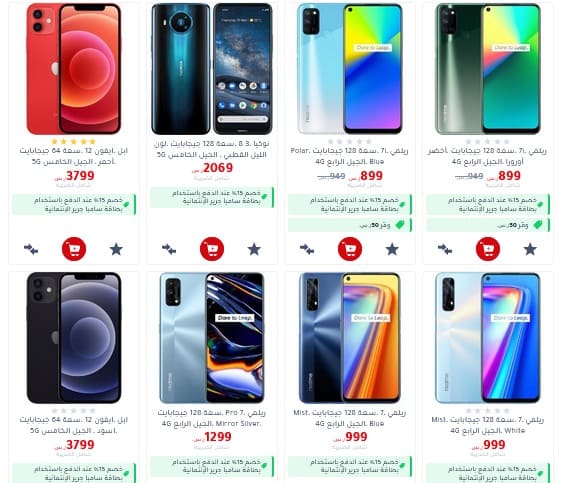Favorite Realme 7i Polar Blue with star

pyautogui.click(x=392, y=249)
